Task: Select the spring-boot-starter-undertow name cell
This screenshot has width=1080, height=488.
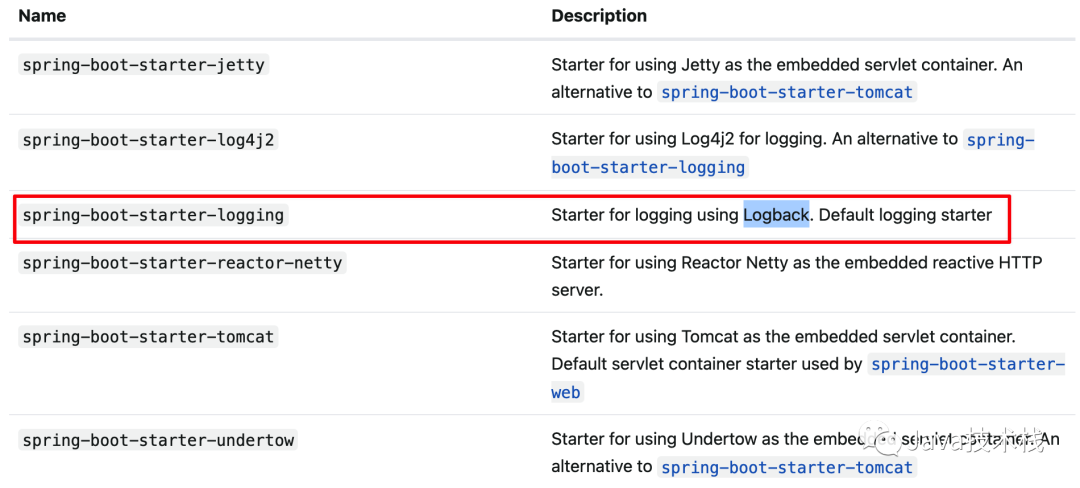Action: [158, 440]
